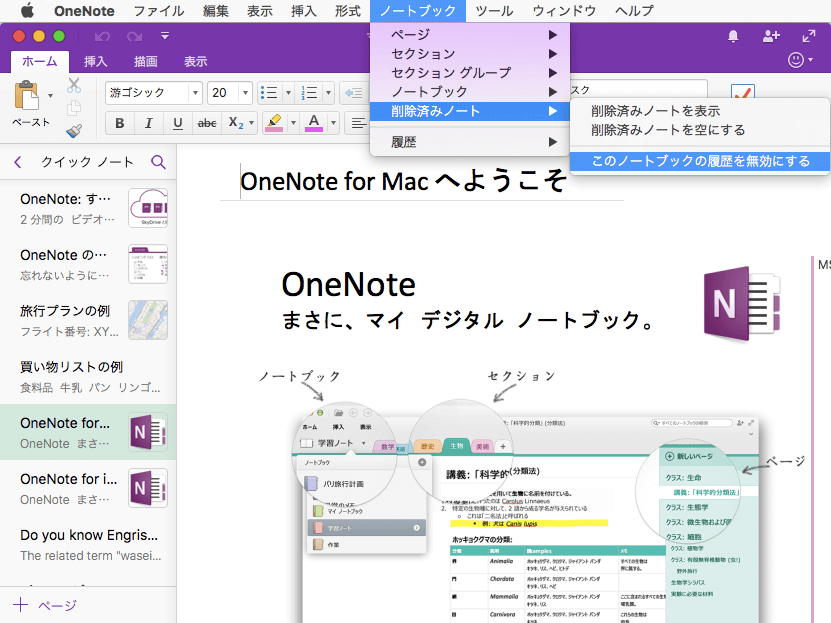This screenshot has height=623, width=831.
Task: Click the align text icon
Action: coord(358,123)
